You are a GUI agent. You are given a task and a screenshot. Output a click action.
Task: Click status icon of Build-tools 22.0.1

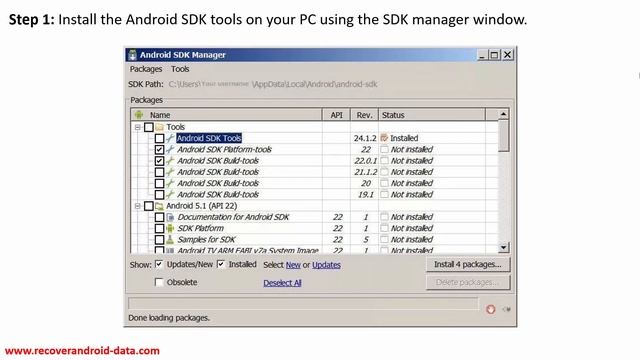pos(384,160)
